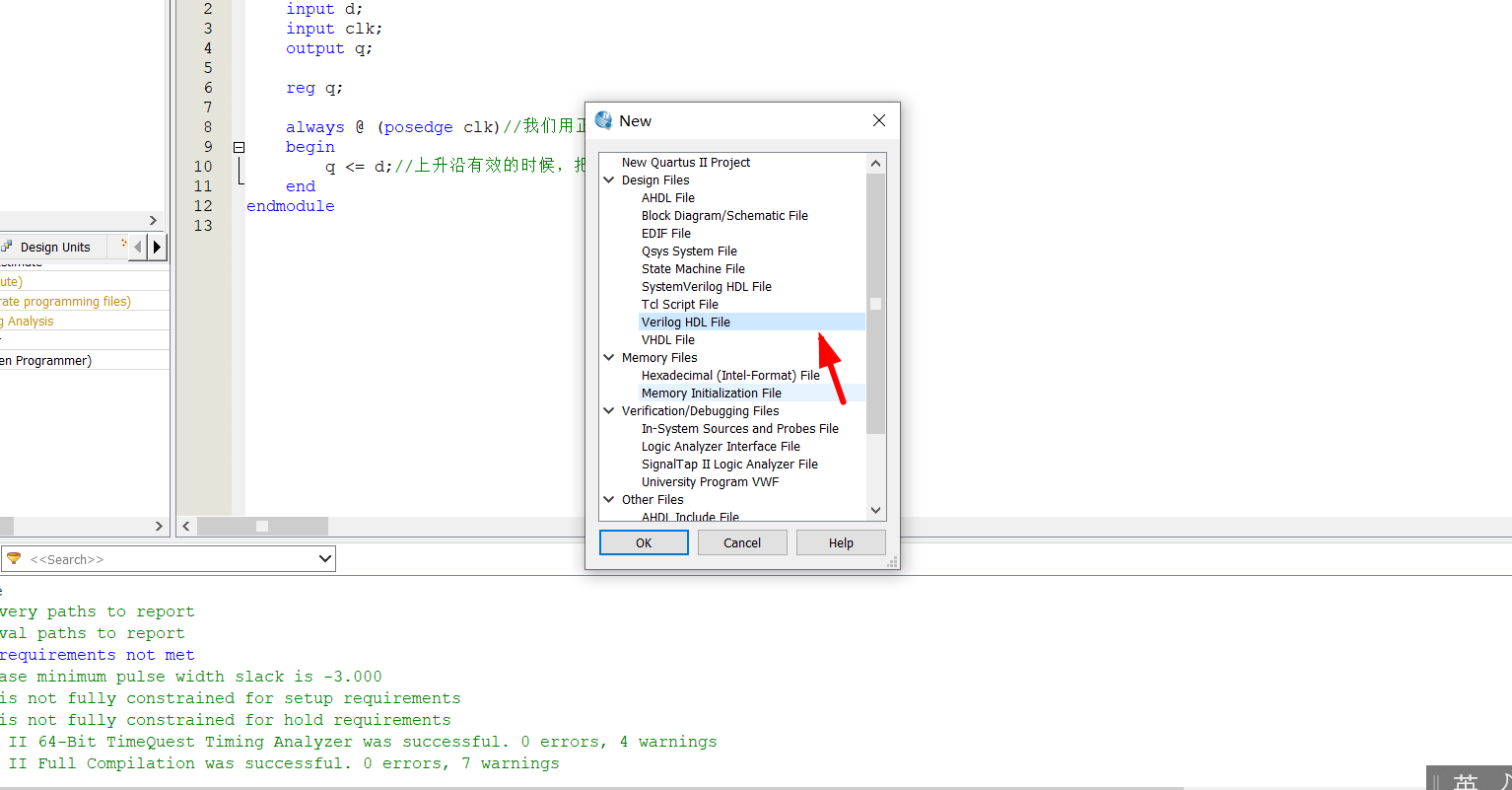Choose University Program VWF
This screenshot has height=790, width=1512.
click(x=710, y=482)
